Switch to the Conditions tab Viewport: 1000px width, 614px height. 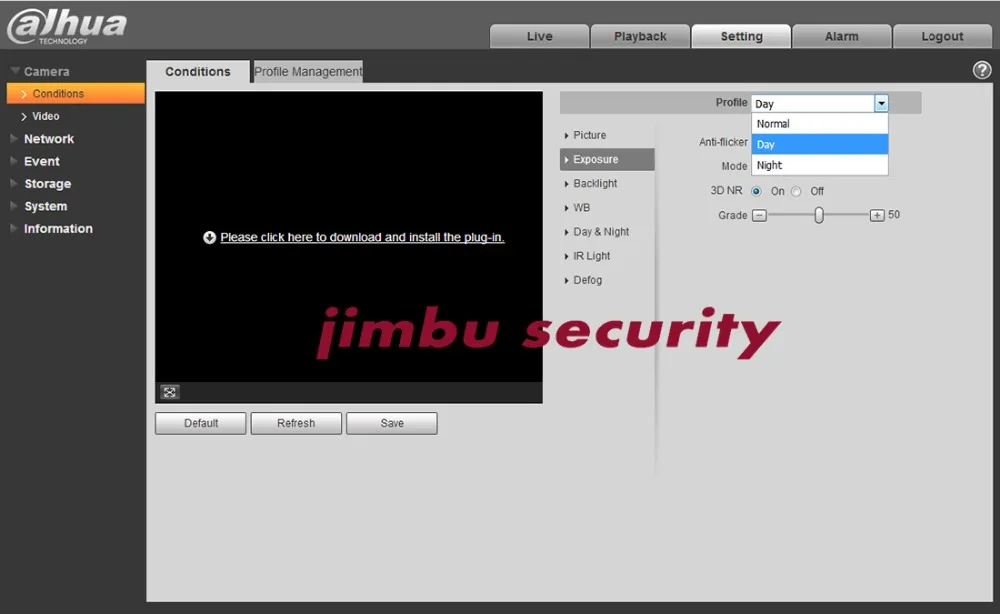click(198, 71)
